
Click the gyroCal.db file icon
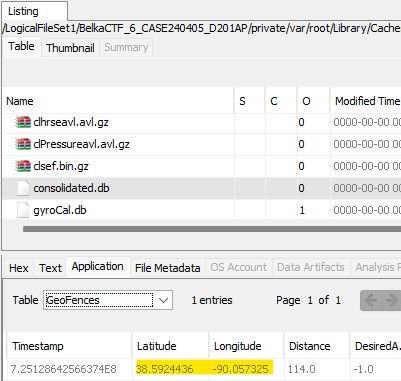[23, 210]
